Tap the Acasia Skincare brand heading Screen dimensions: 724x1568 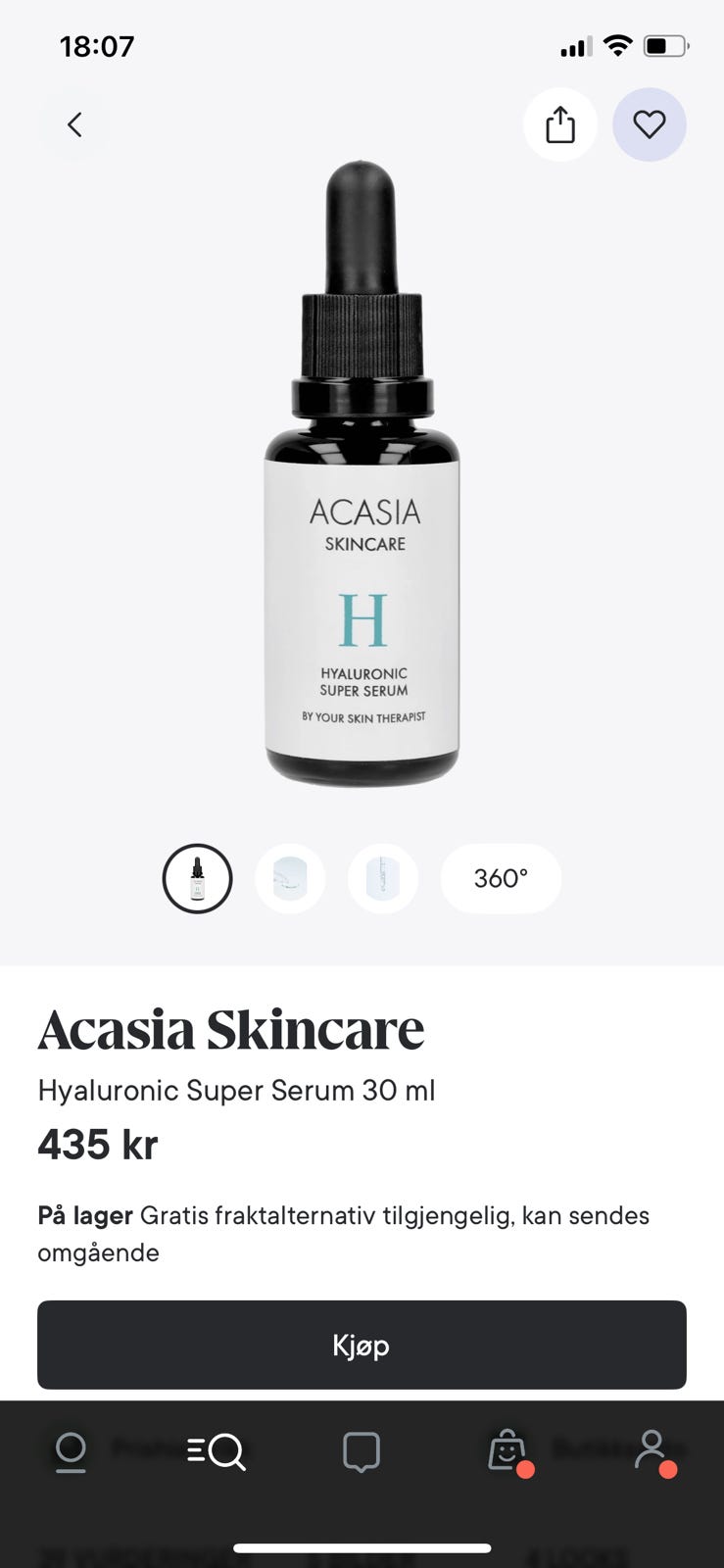(231, 1029)
